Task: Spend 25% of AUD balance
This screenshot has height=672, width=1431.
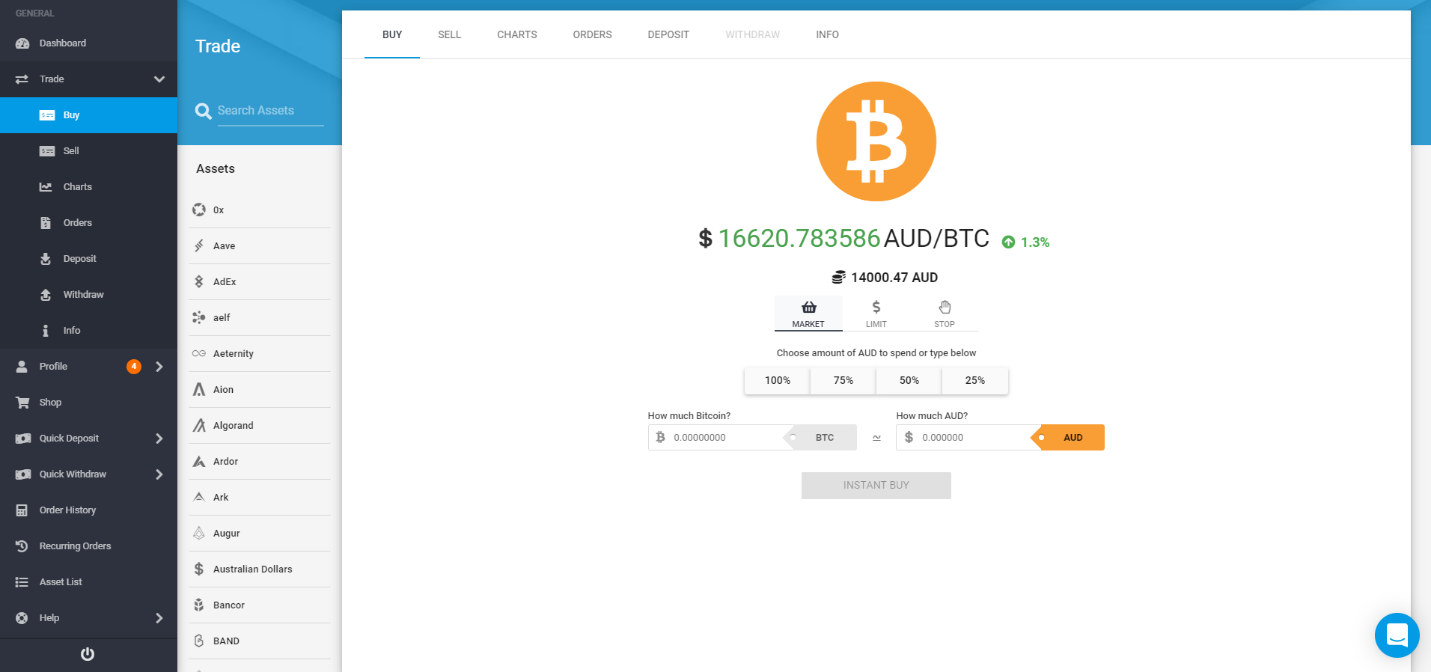Action: (975, 381)
